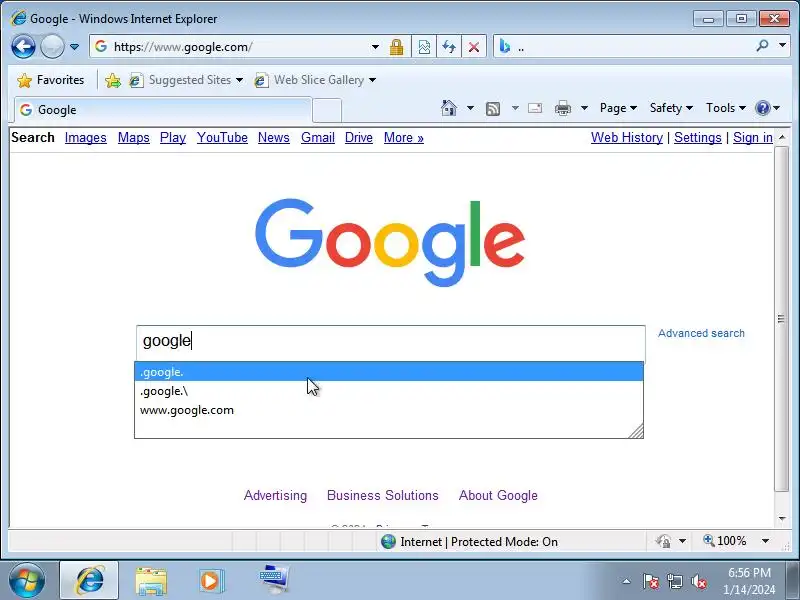The image size is (800, 600).
Task: Click the address bar URL field
Action: click(235, 47)
